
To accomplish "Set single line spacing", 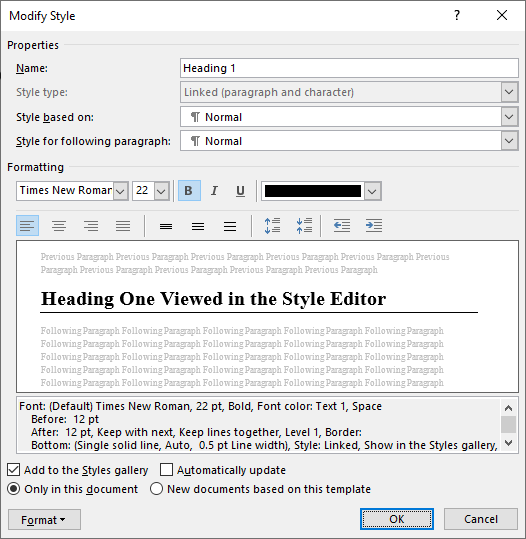I will (166, 226).
